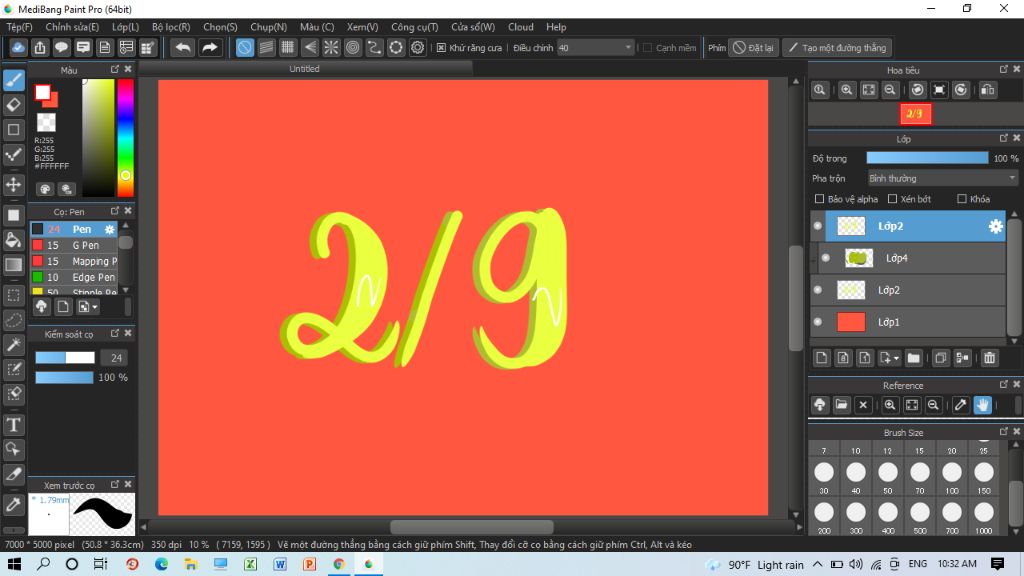Viewport: 1024px width, 576px height.
Task: Select the Eyedropper tool
Action: [x=14, y=504]
